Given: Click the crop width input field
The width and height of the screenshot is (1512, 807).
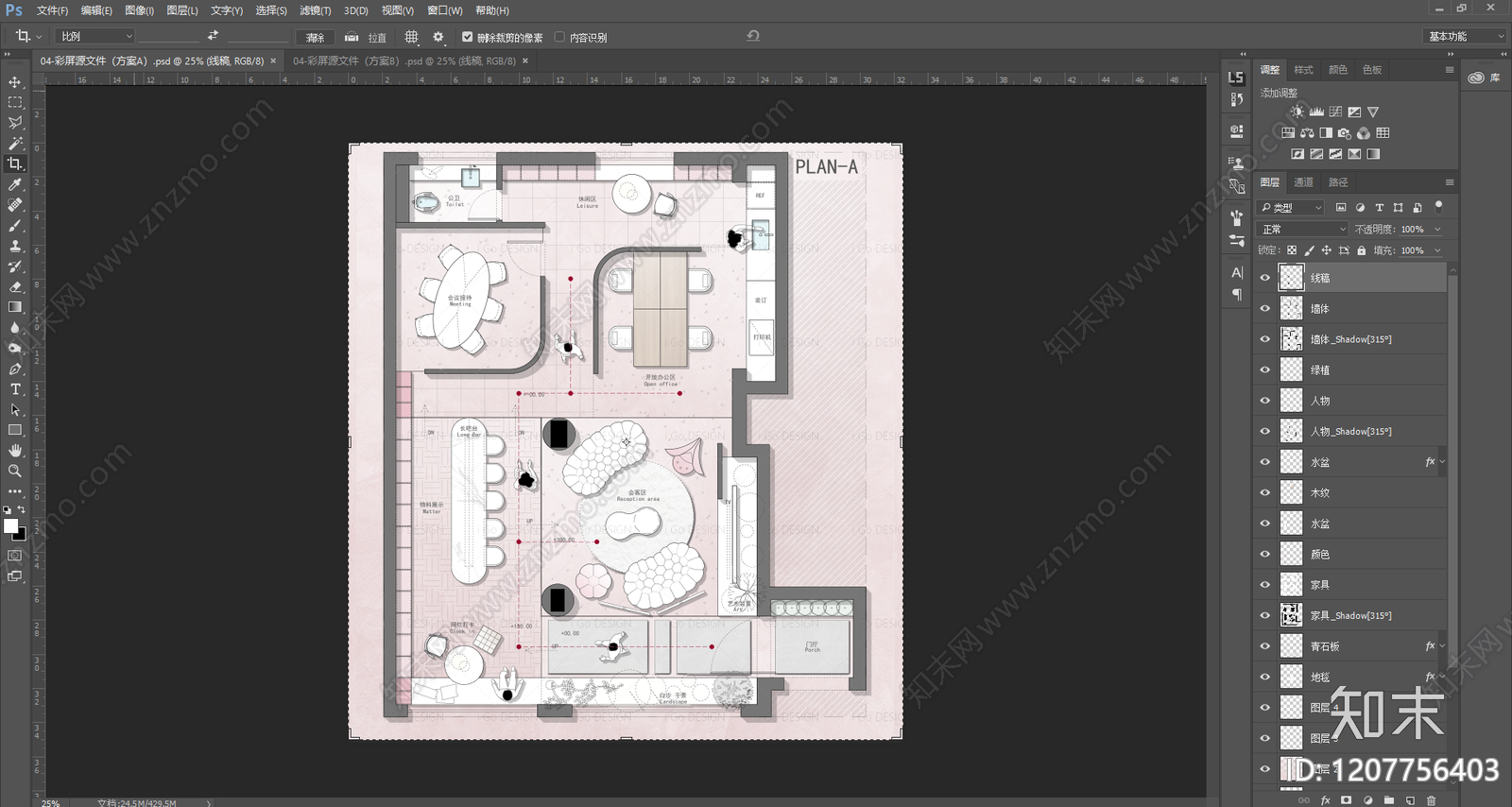Looking at the screenshot, I should (167, 36).
